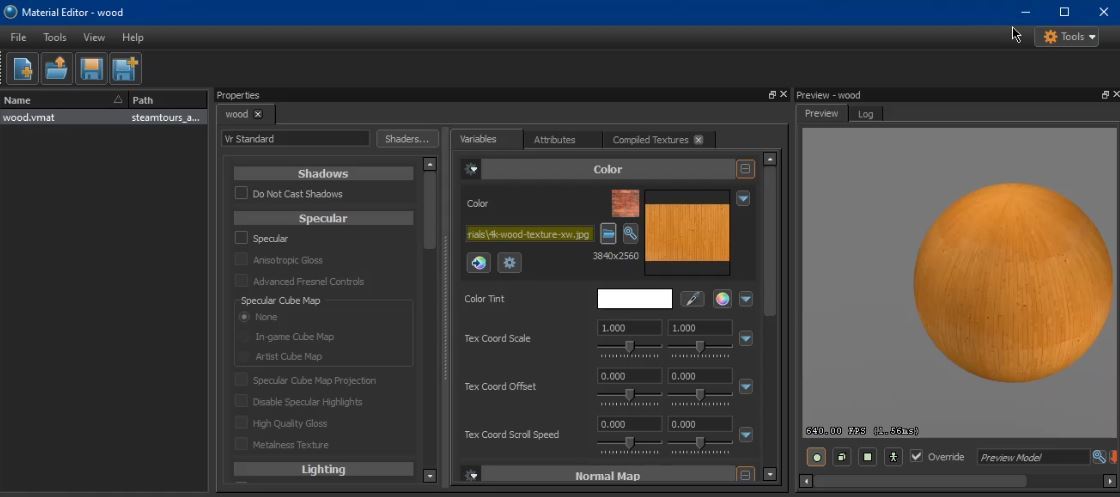Click the Color texture path input field

pos(529,234)
